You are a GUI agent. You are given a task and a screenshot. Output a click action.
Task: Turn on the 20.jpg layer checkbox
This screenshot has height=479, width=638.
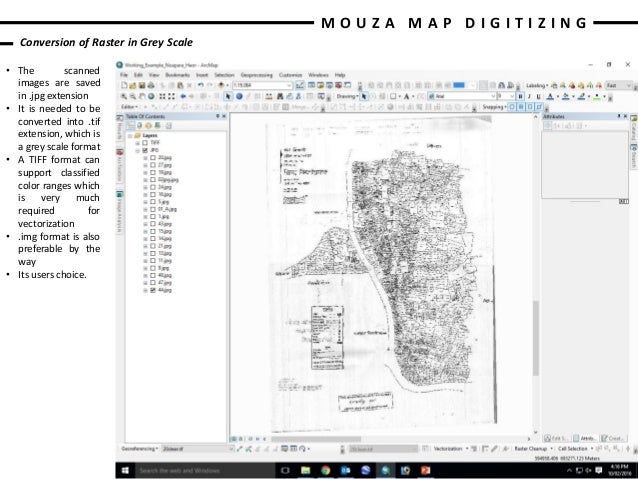pyautogui.click(x=153, y=158)
